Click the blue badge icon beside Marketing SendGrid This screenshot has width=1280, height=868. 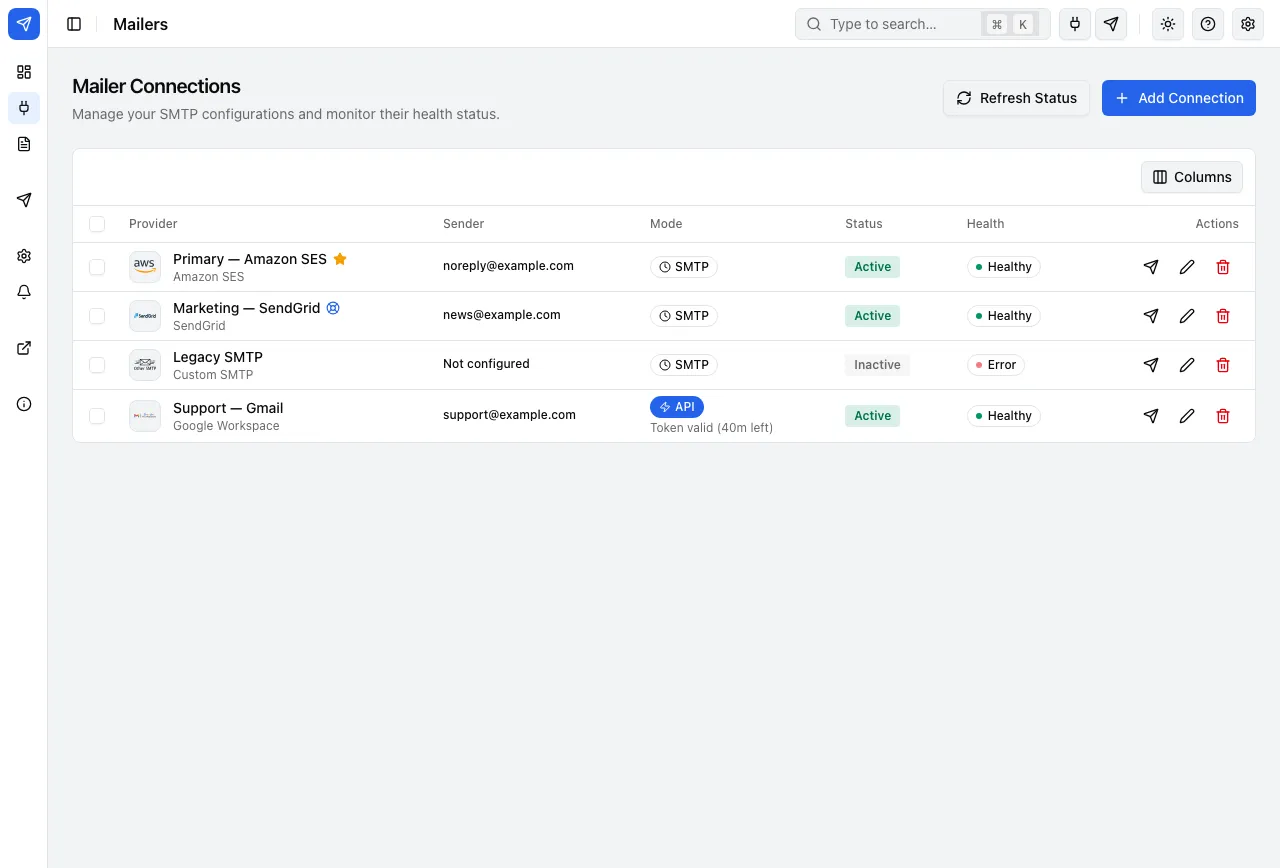334,308
